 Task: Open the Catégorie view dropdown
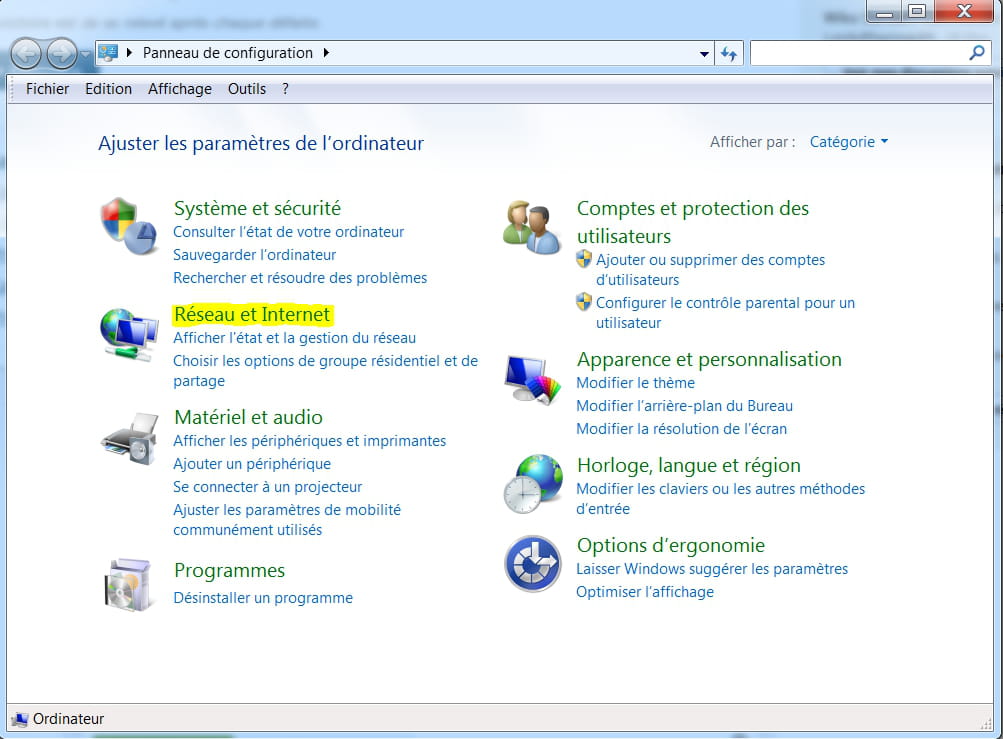849,142
